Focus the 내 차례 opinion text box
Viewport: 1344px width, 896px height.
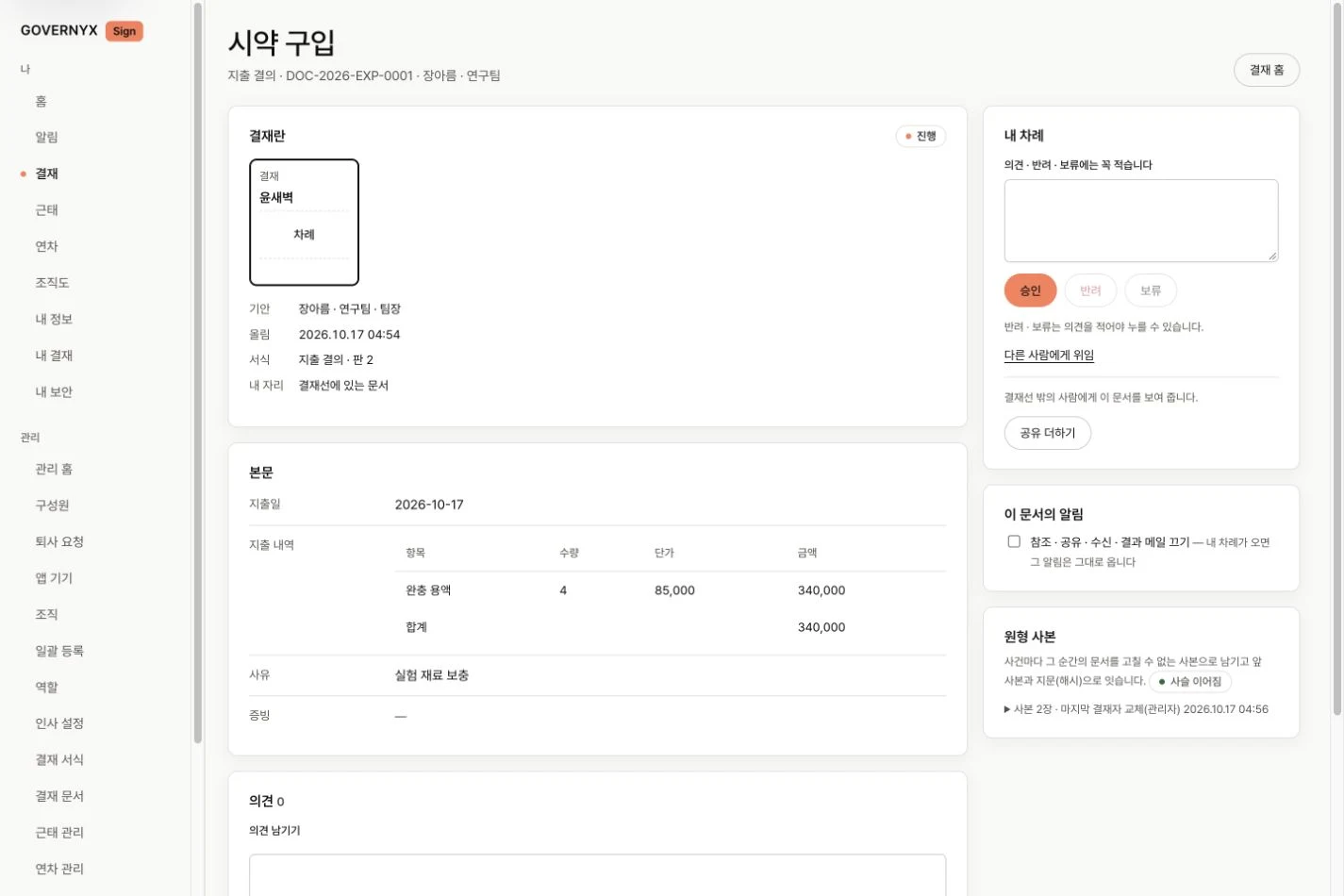(1141, 221)
